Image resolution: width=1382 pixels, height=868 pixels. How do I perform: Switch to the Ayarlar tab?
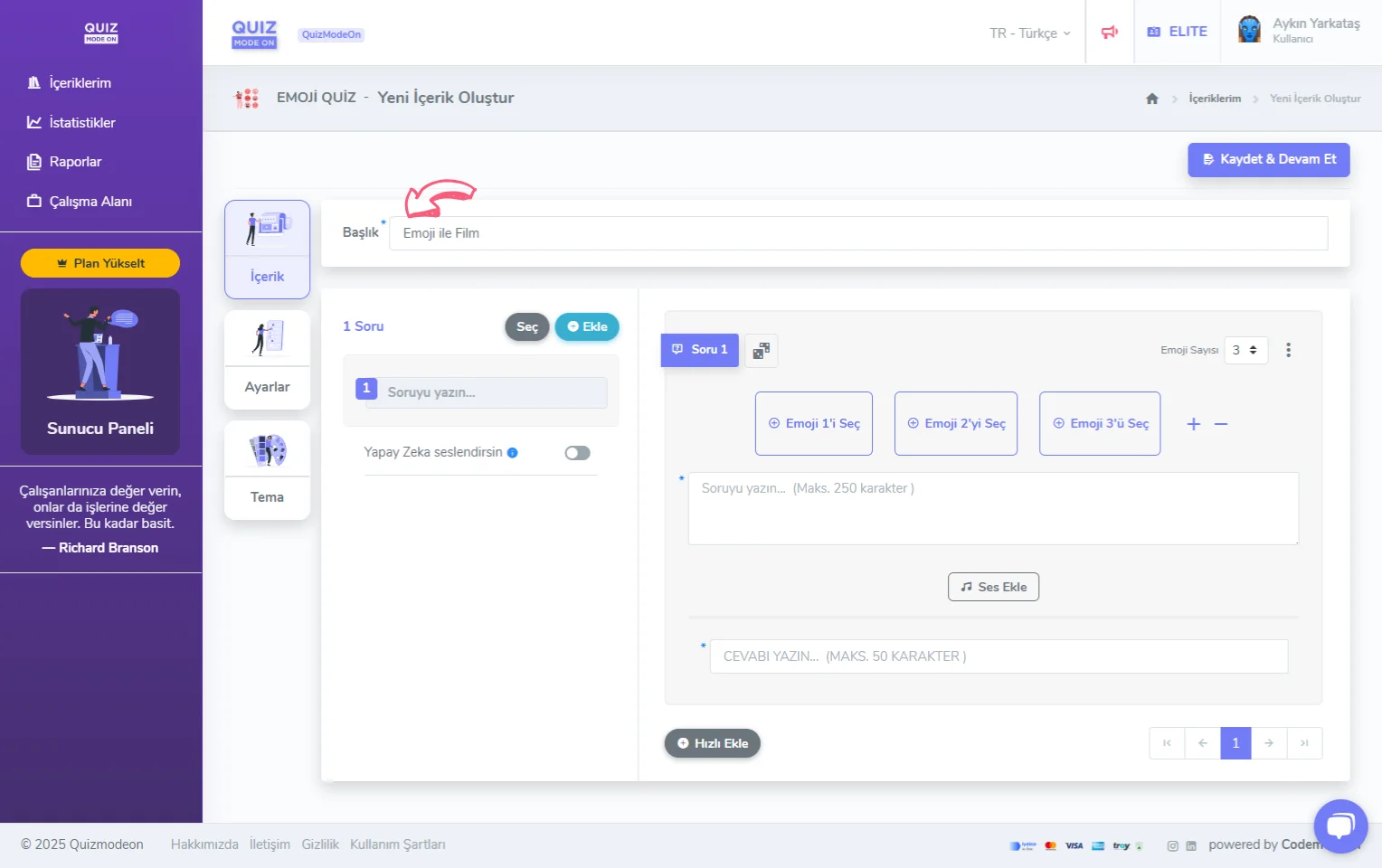(267, 360)
